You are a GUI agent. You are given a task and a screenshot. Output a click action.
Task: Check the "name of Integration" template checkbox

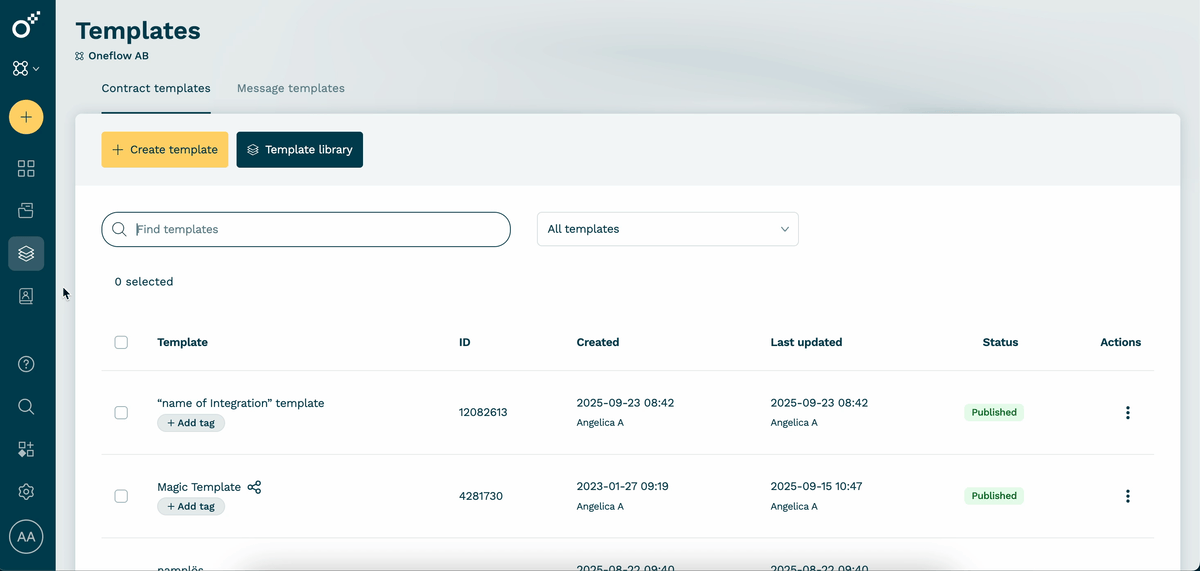click(121, 412)
